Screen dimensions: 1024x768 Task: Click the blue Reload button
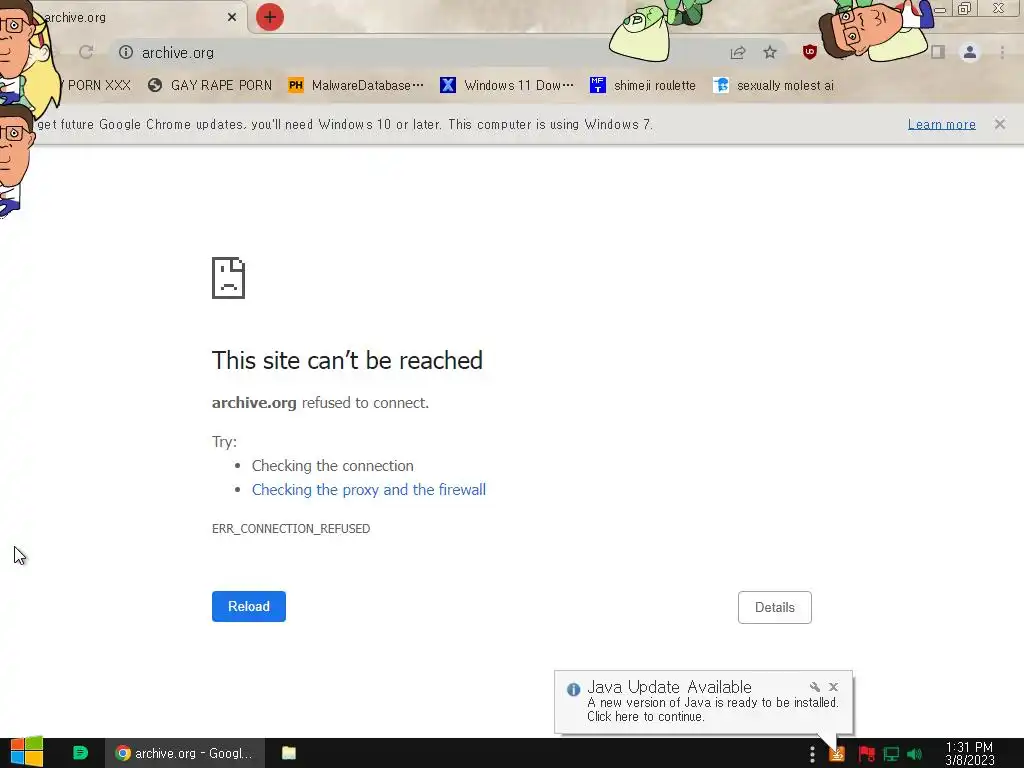tap(249, 607)
